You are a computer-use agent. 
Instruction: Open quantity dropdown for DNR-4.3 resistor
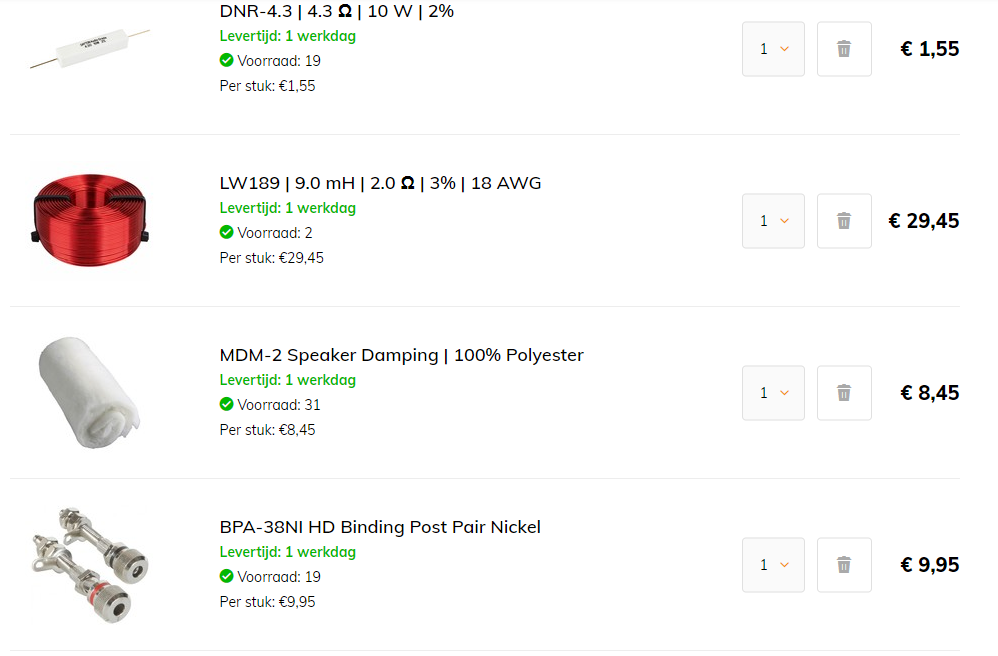(x=773, y=49)
